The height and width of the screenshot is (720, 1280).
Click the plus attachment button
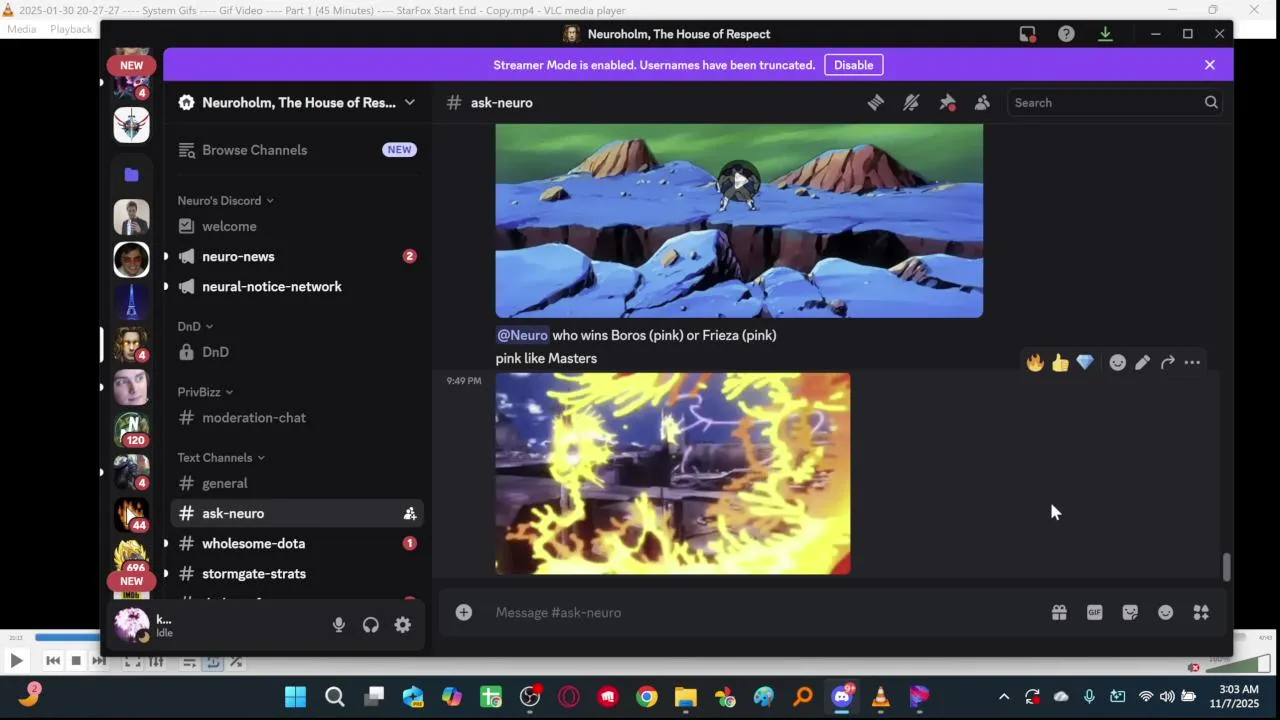click(x=464, y=612)
